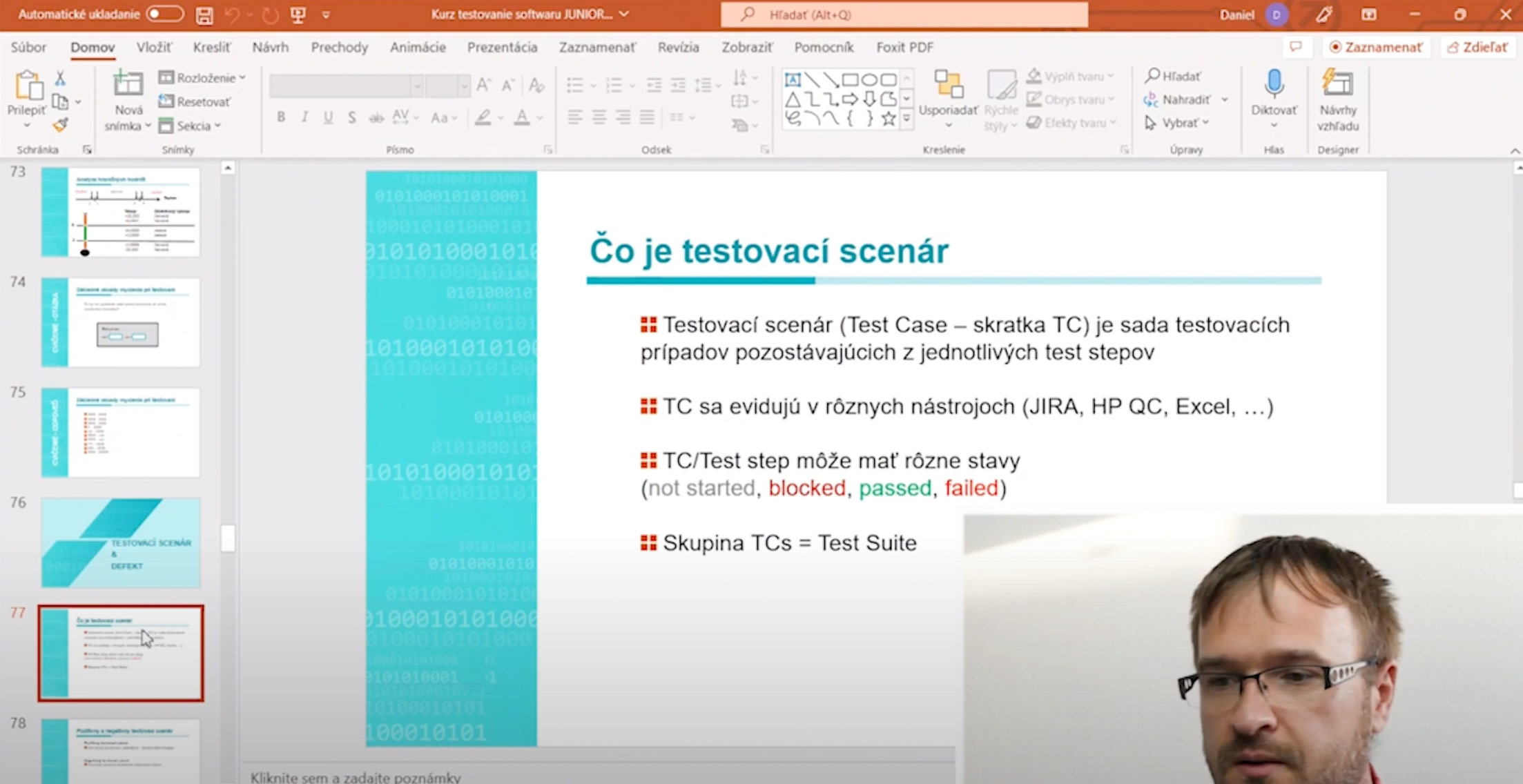Click the Redo arrow icon
The width and height of the screenshot is (1523, 784).
click(270, 14)
